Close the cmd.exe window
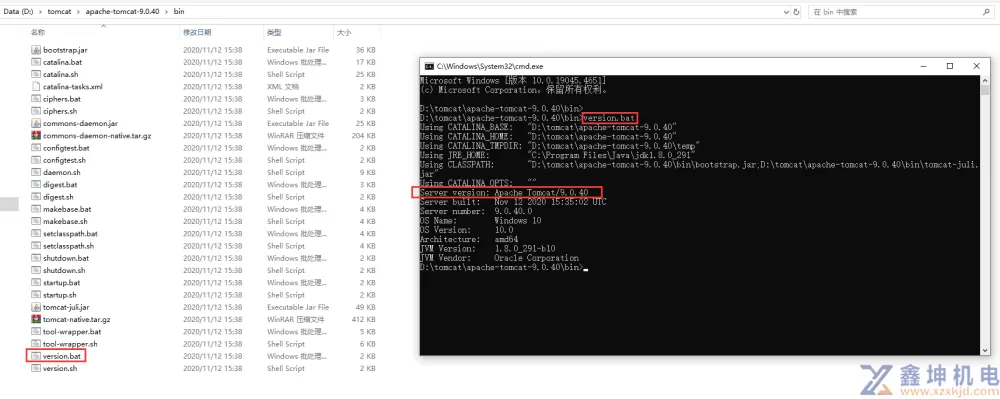Screen dimensions: 1000x399 click(976, 66)
